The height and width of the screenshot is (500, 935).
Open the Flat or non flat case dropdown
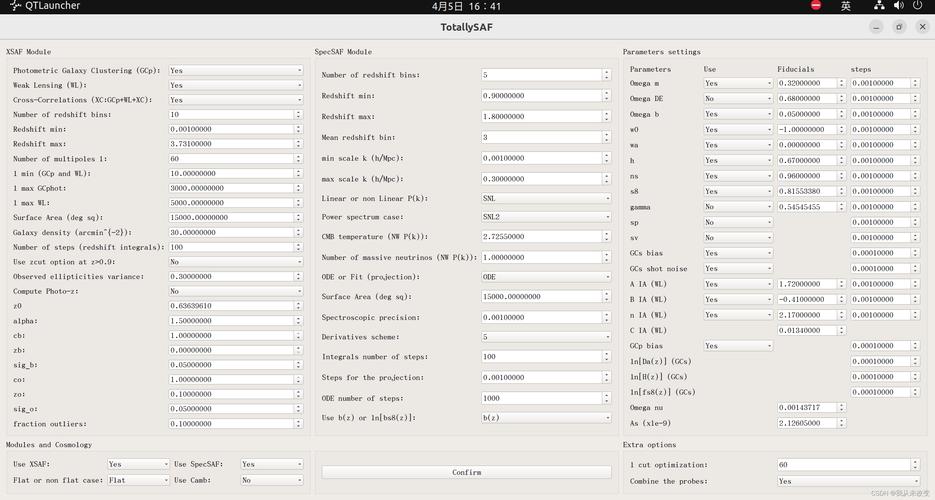coord(138,480)
